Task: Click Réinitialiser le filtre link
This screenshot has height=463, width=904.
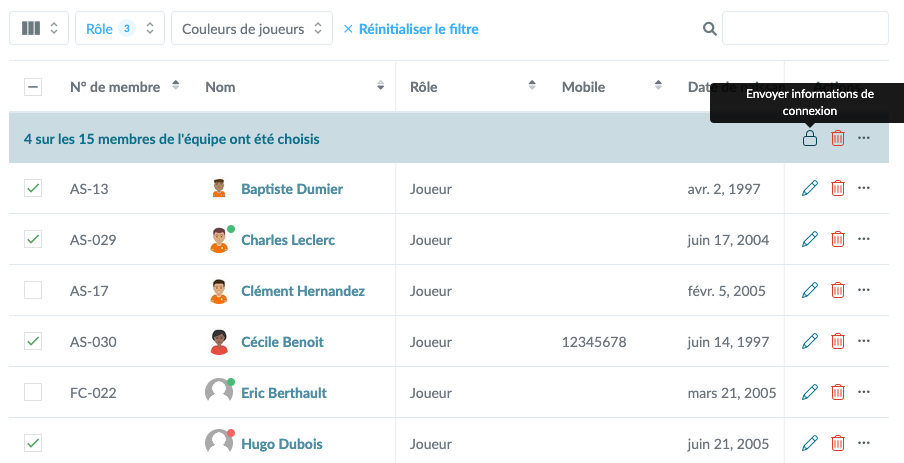Action: pos(411,29)
